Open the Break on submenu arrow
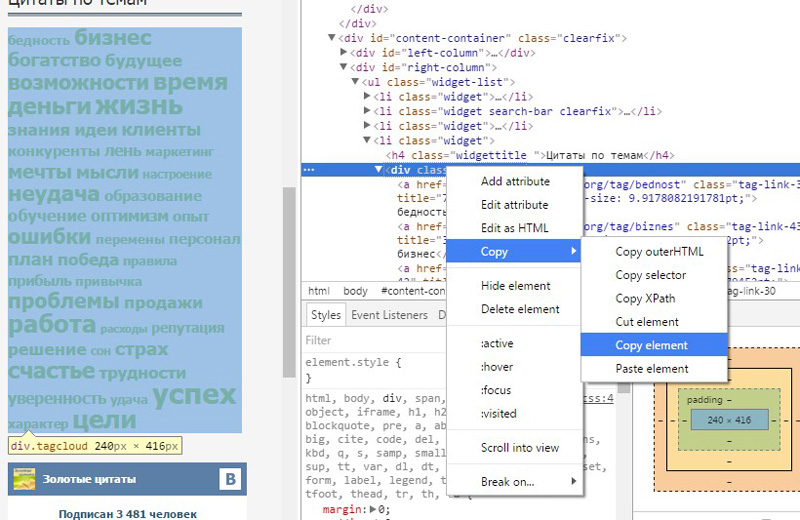Image resolution: width=800 pixels, height=520 pixels. pyautogui.click(x=574, y=482)
